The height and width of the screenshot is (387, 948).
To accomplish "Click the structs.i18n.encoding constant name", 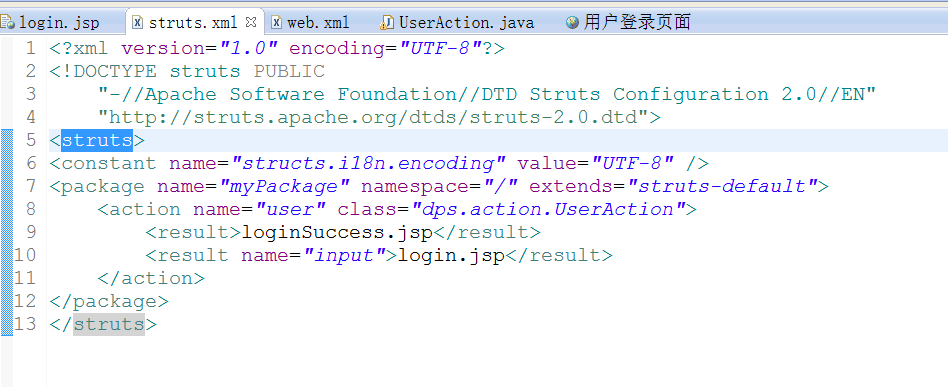I will point(368,163).
